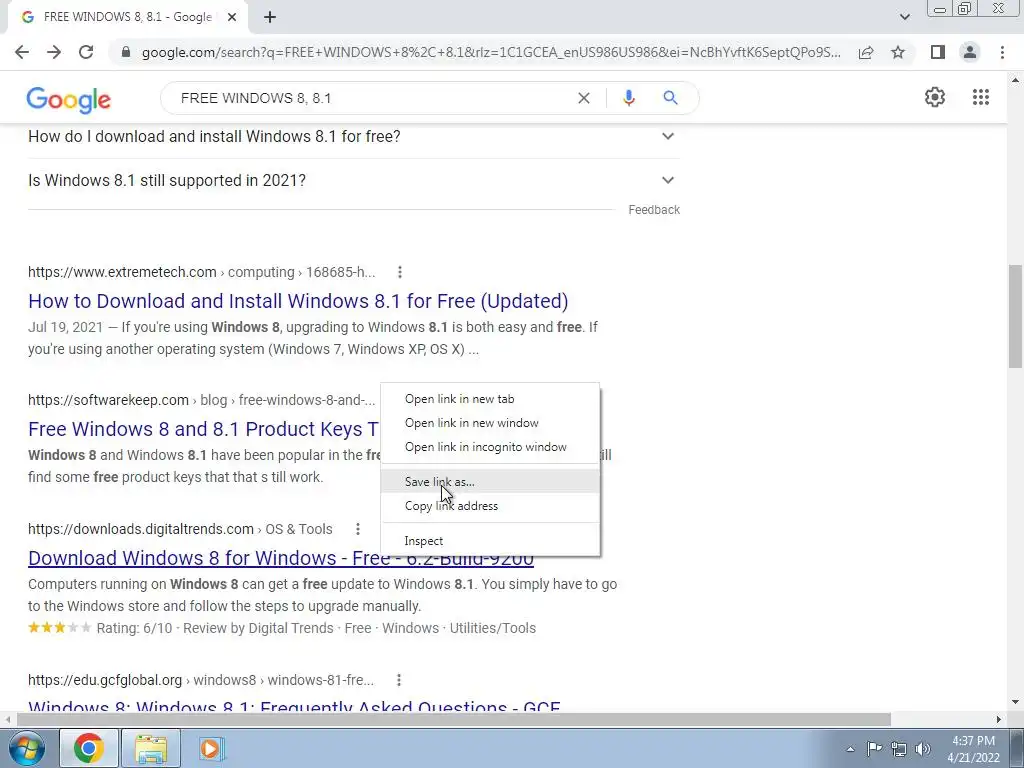Open 'Download Windows 8 for Windows' link

click(x=281, y=558)
